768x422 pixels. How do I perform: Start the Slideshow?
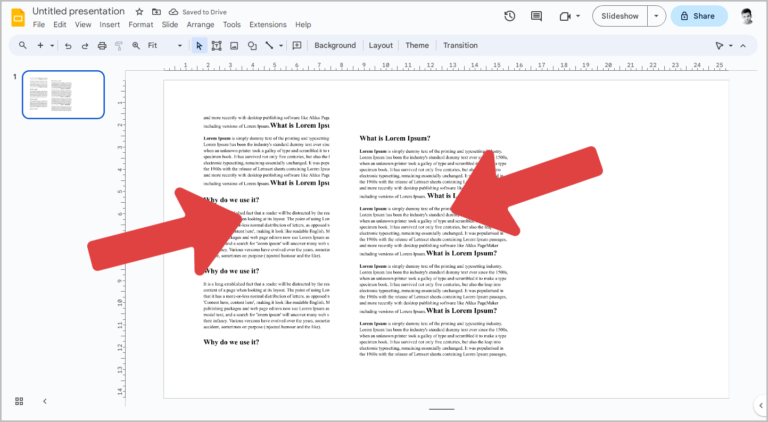620,16
